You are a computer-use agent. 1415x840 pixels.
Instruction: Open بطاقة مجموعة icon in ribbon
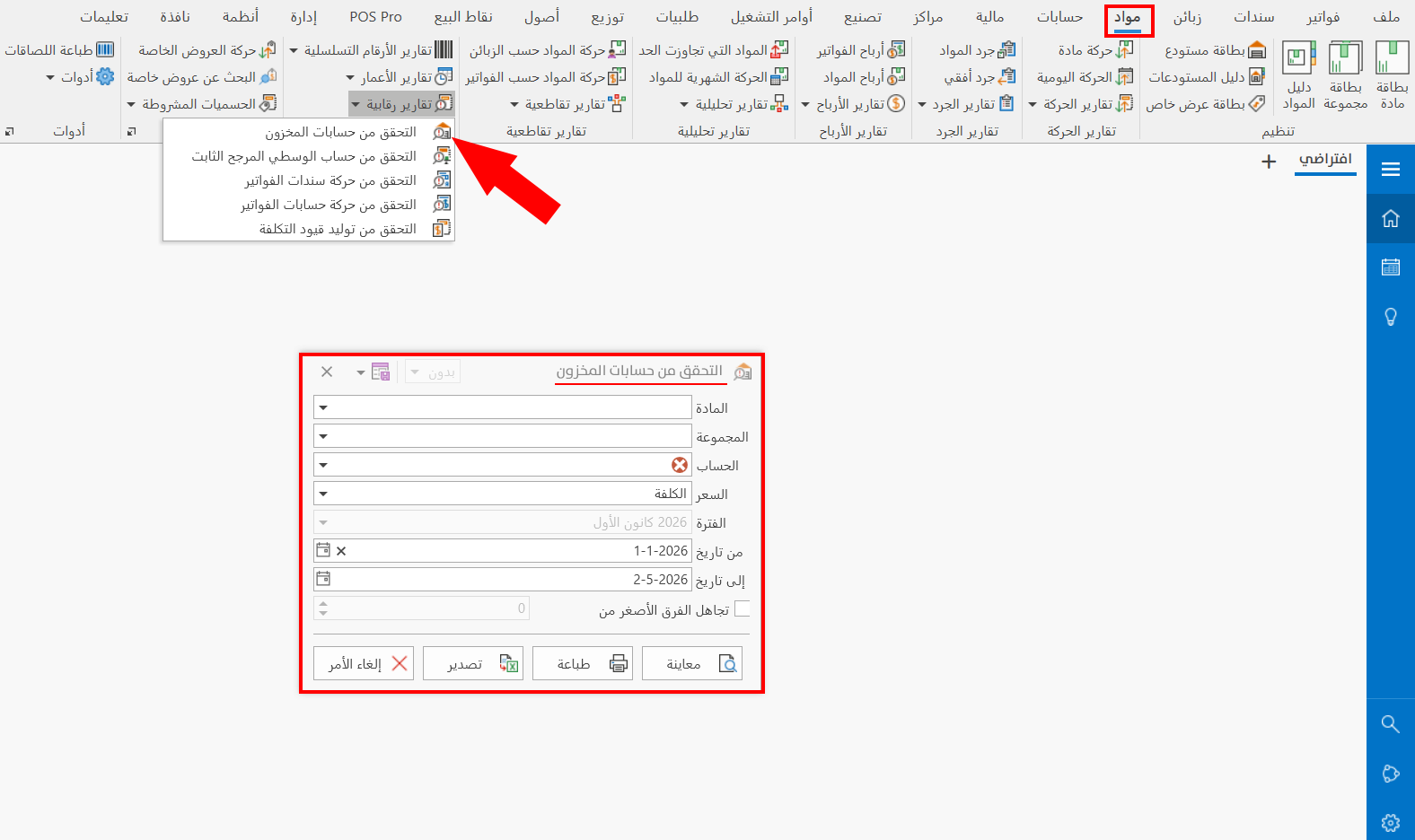1345,75
